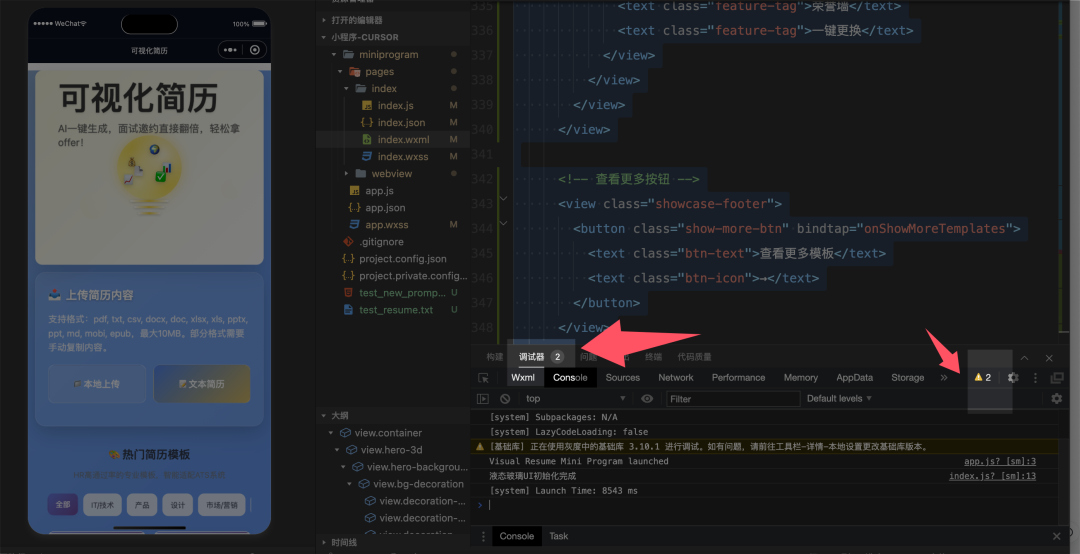Click the element inspector arrow icon
Viewport: 1080px width, 554px height.
pos(483,378)
